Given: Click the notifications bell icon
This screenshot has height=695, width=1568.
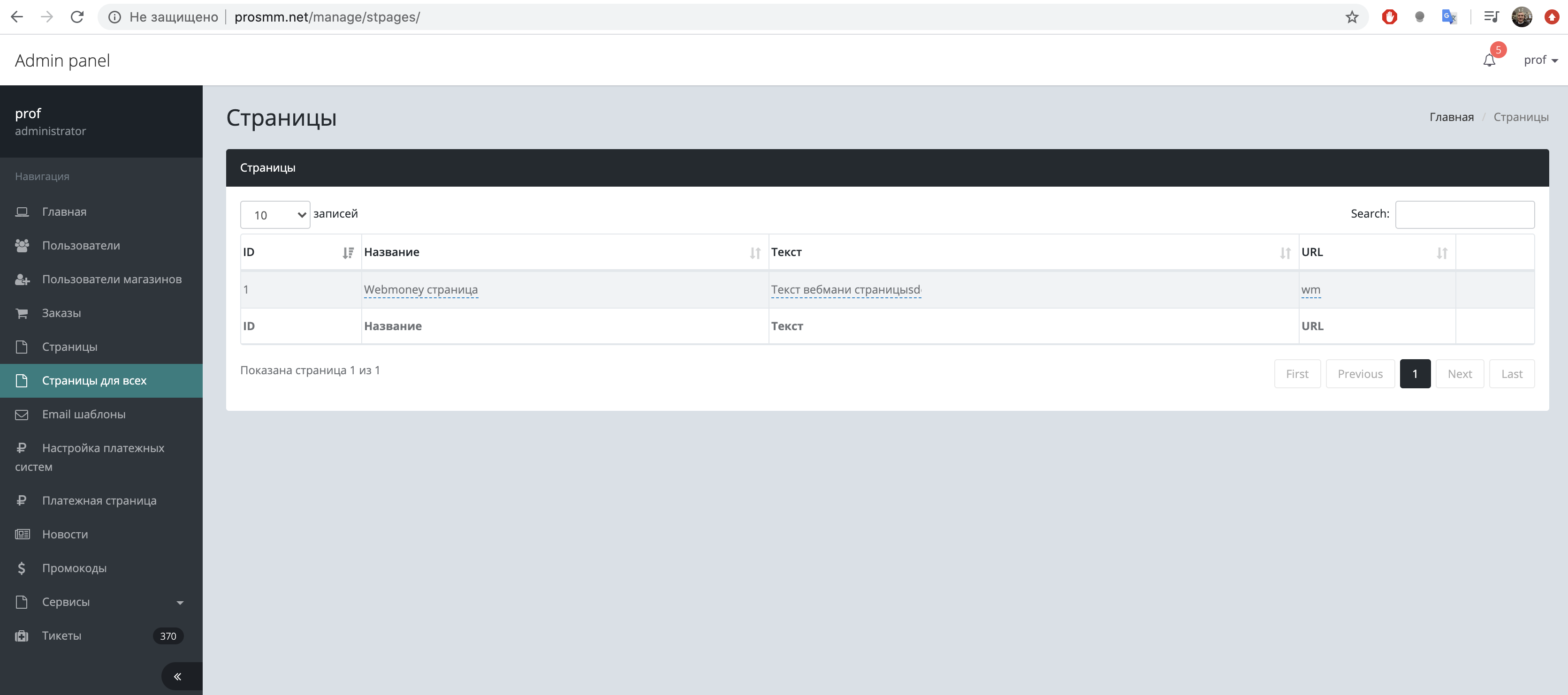Looking at the screenshot, I should (1489, 60).
